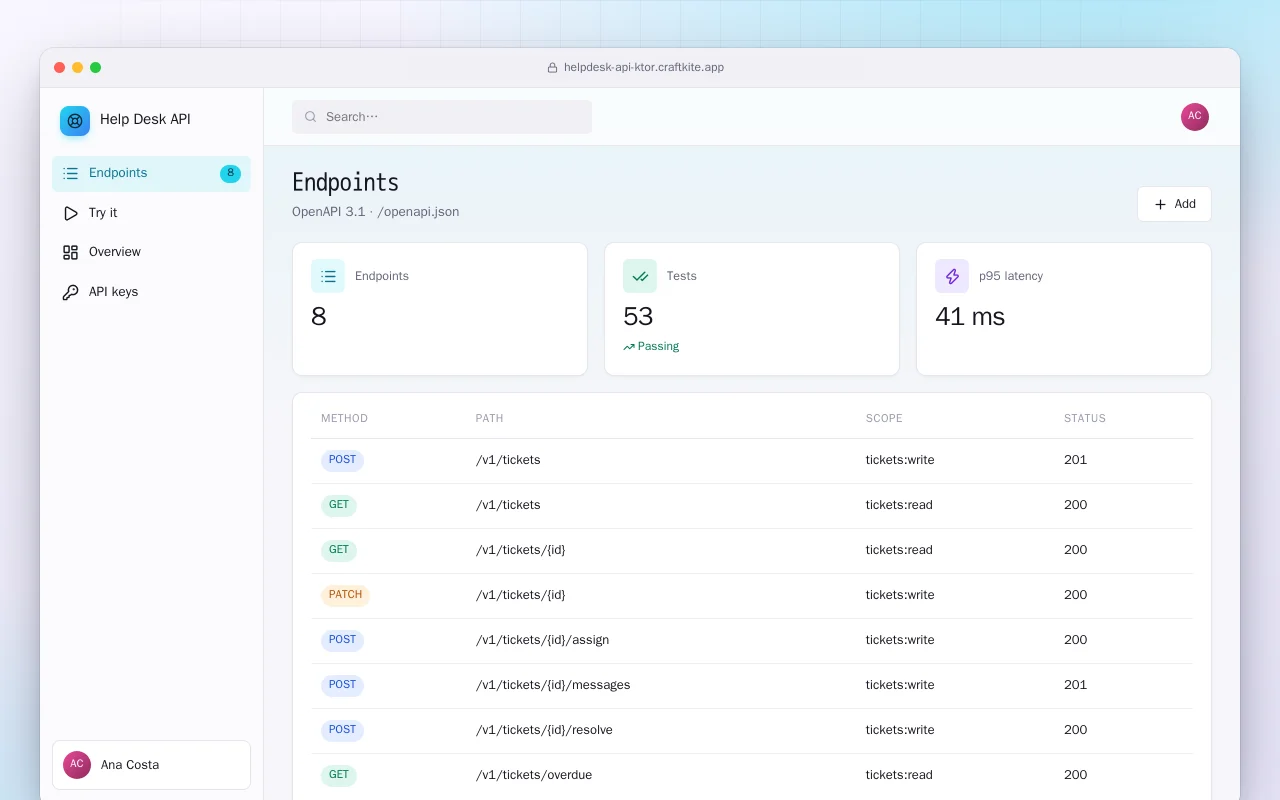Focus the Search input field
The width and height of the screenshot is (1280, 800).
pos(442,117)
